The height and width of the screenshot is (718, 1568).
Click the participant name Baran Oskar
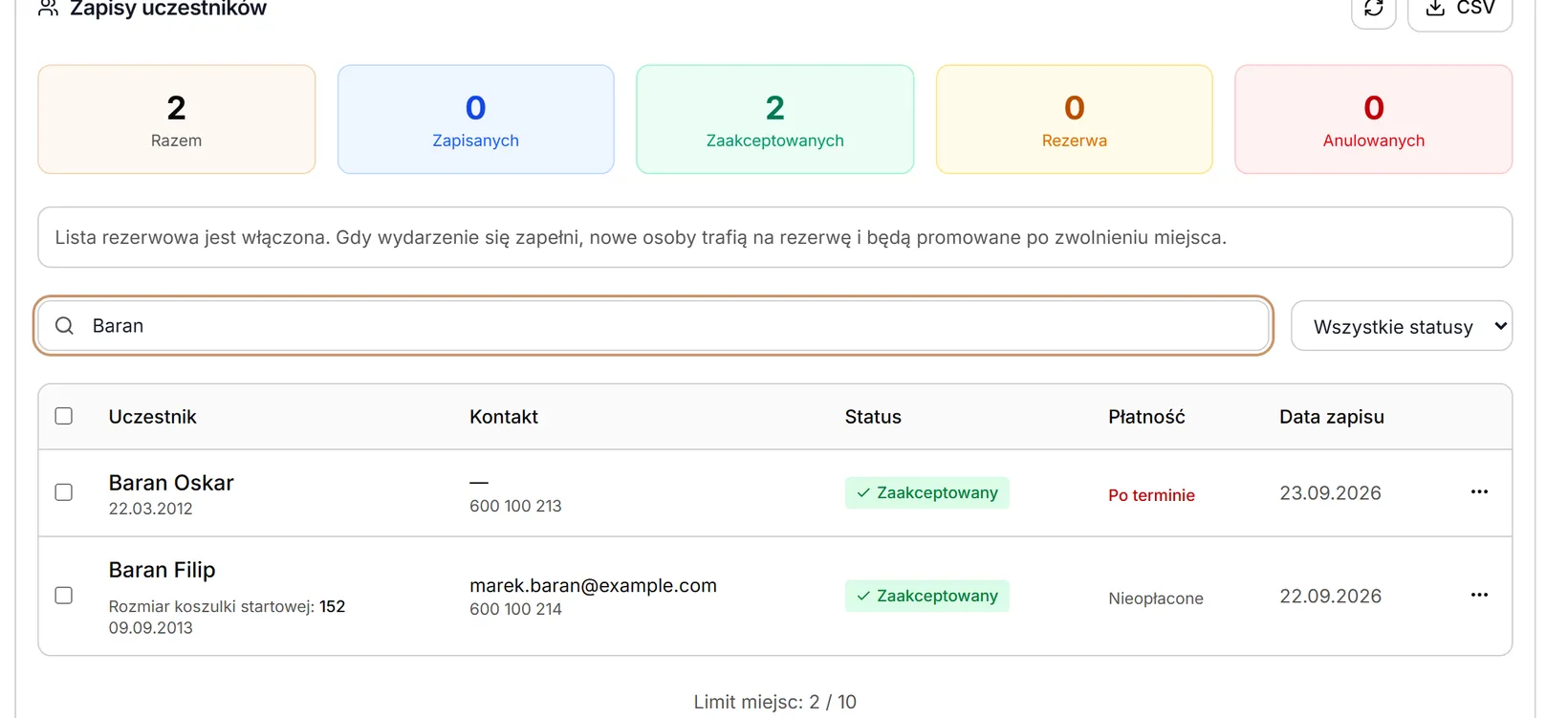171,483
